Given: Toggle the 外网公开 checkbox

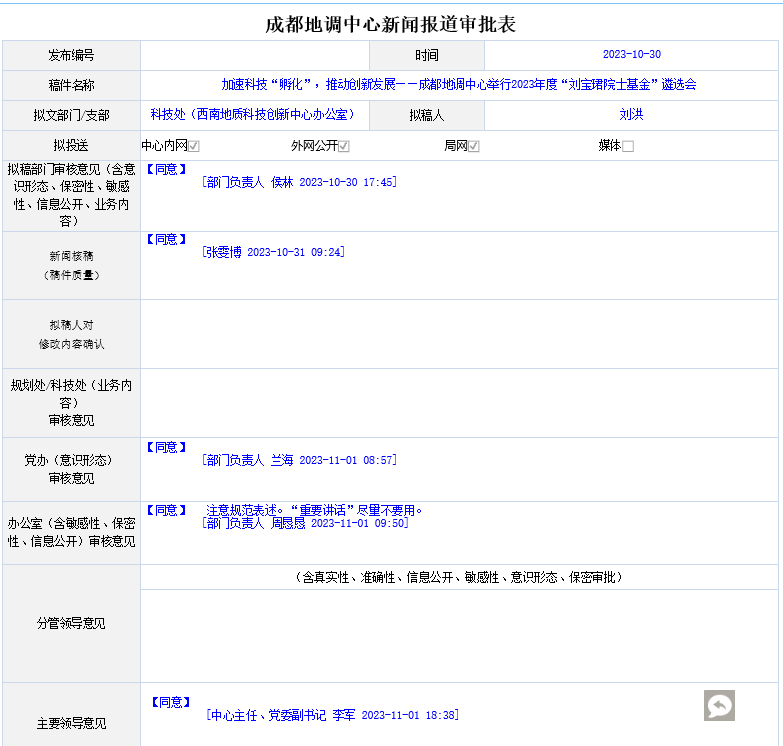Looking at the screenshot, I should tap(344, 146).
